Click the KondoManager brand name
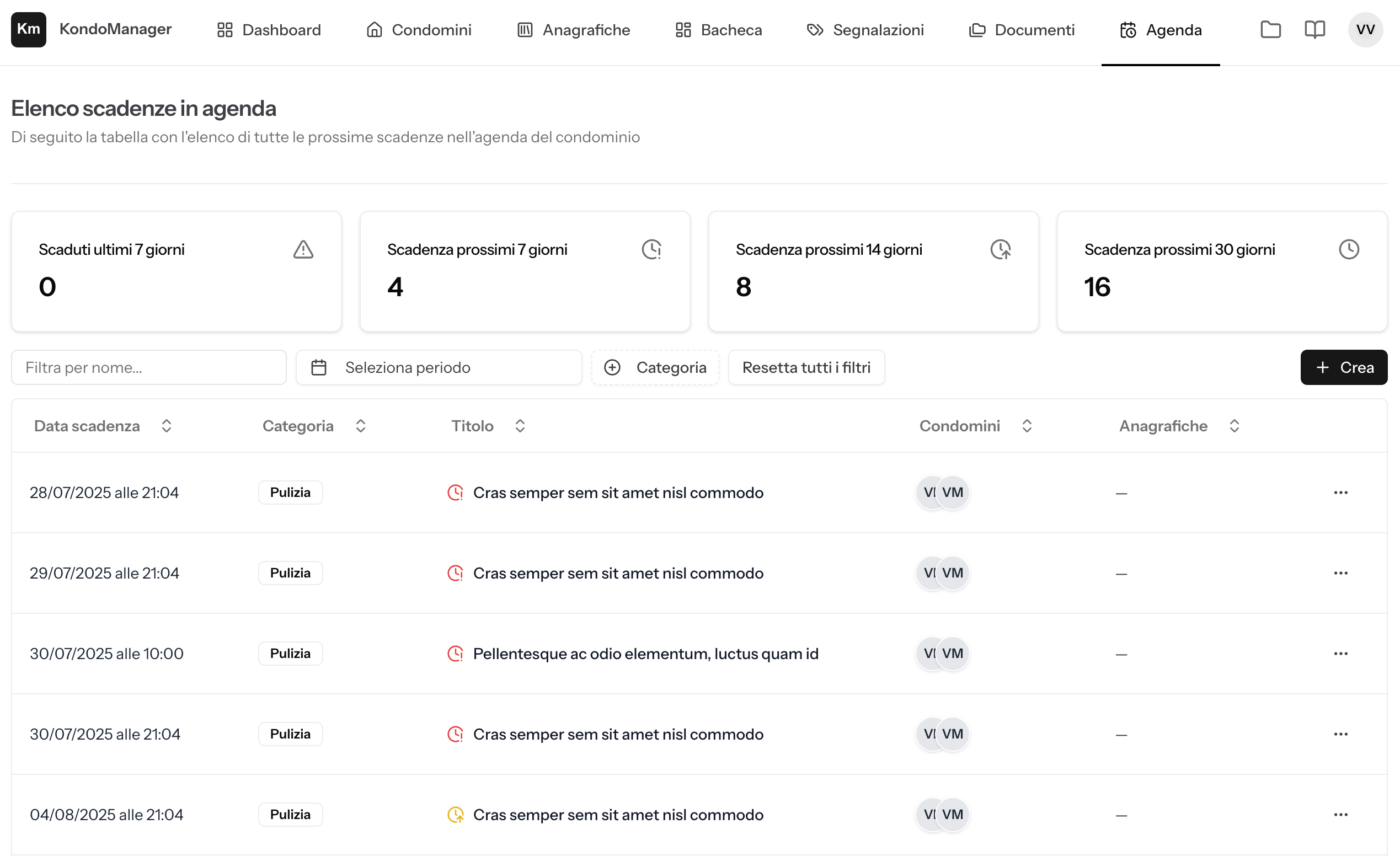This screenshot has height=856, width=1400. coord(115,29)
